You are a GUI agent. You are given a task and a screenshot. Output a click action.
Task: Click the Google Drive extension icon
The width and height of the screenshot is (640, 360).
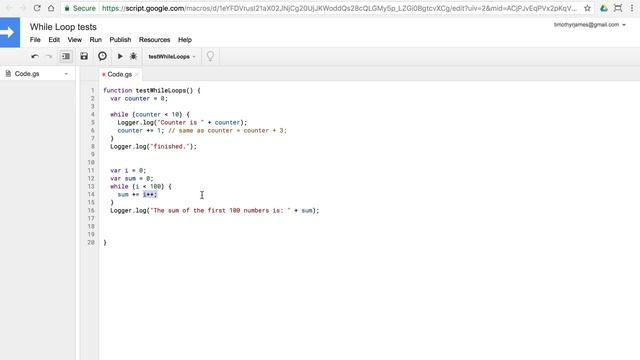(604, 8)
